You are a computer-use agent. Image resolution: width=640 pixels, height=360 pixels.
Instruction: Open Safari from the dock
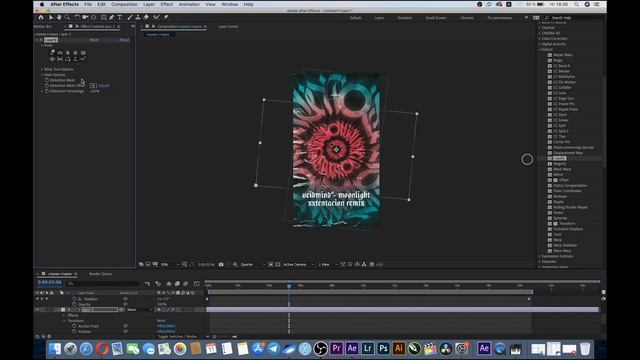tap(86, 349)
